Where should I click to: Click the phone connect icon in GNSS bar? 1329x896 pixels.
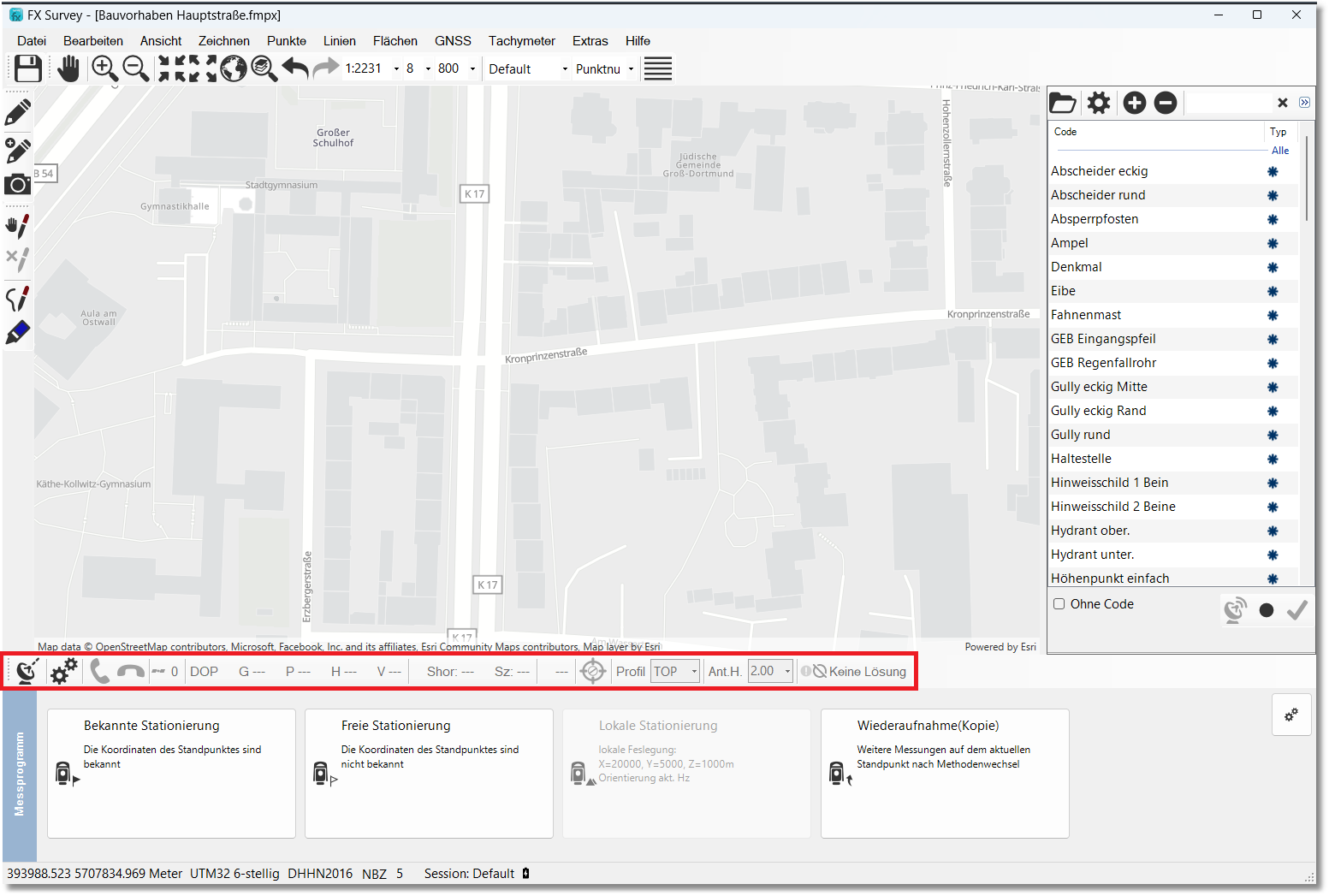(99, 672)
